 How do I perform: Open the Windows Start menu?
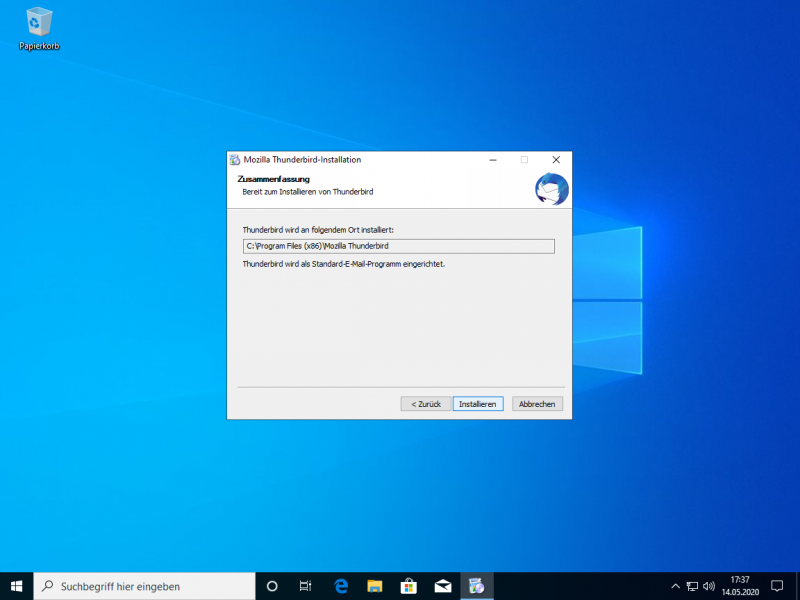pos(16,586)
